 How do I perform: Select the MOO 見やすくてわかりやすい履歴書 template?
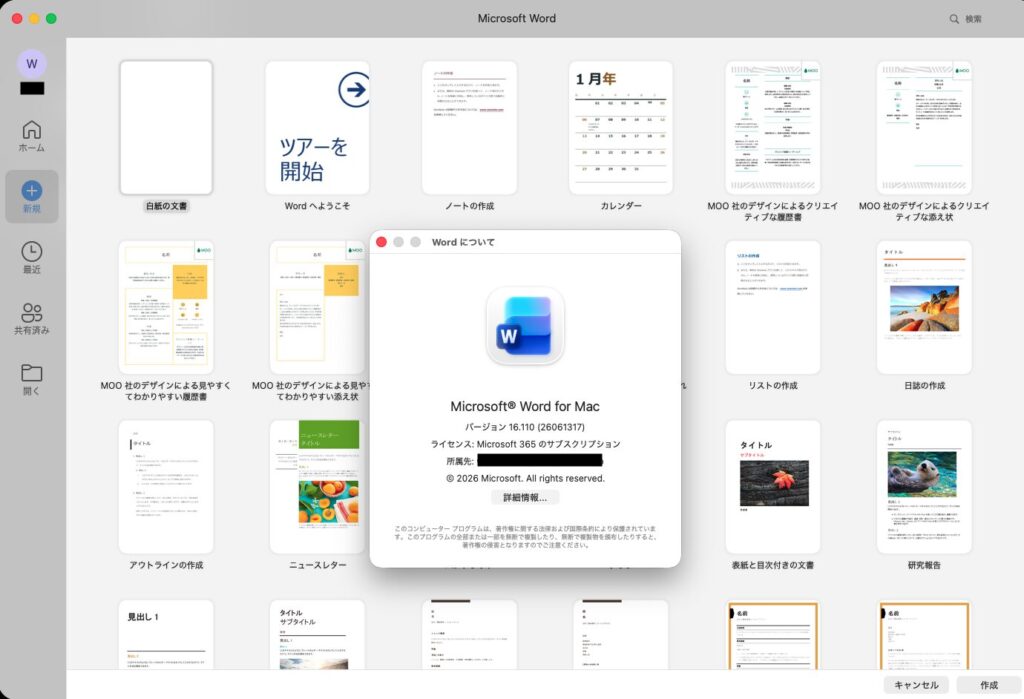(166, 308)
